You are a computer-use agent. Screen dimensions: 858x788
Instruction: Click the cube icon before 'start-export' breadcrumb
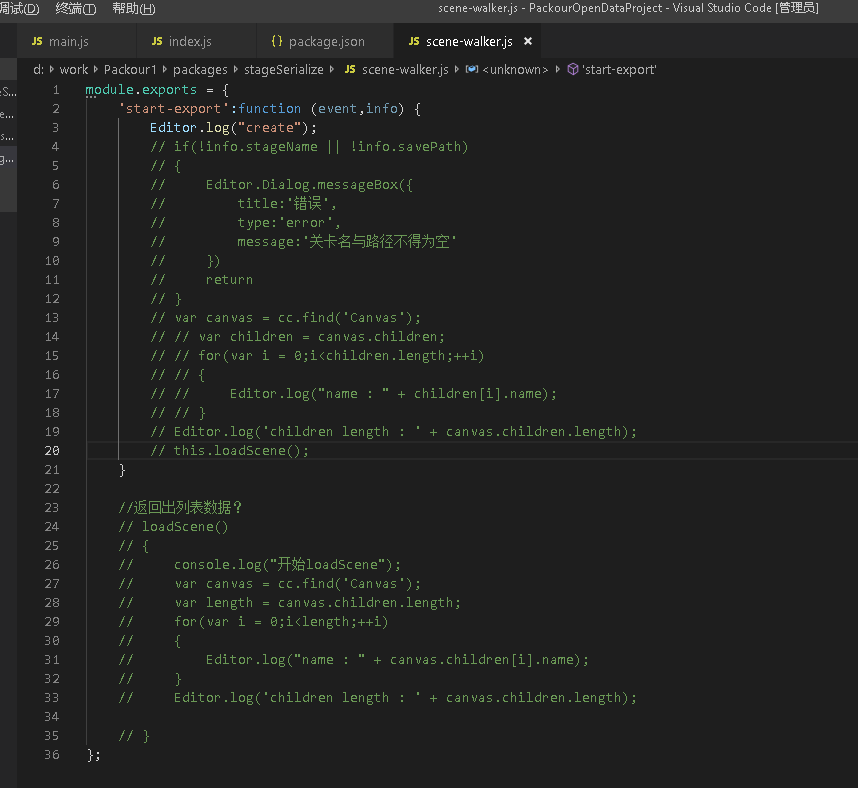click(x=572, y=69)
